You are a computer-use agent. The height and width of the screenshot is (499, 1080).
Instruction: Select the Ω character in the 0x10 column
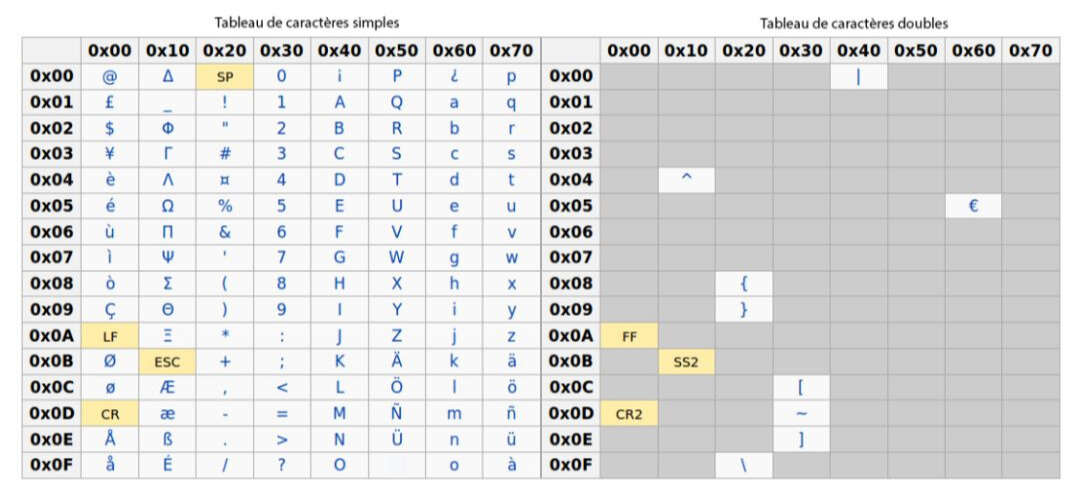(167, 206)
